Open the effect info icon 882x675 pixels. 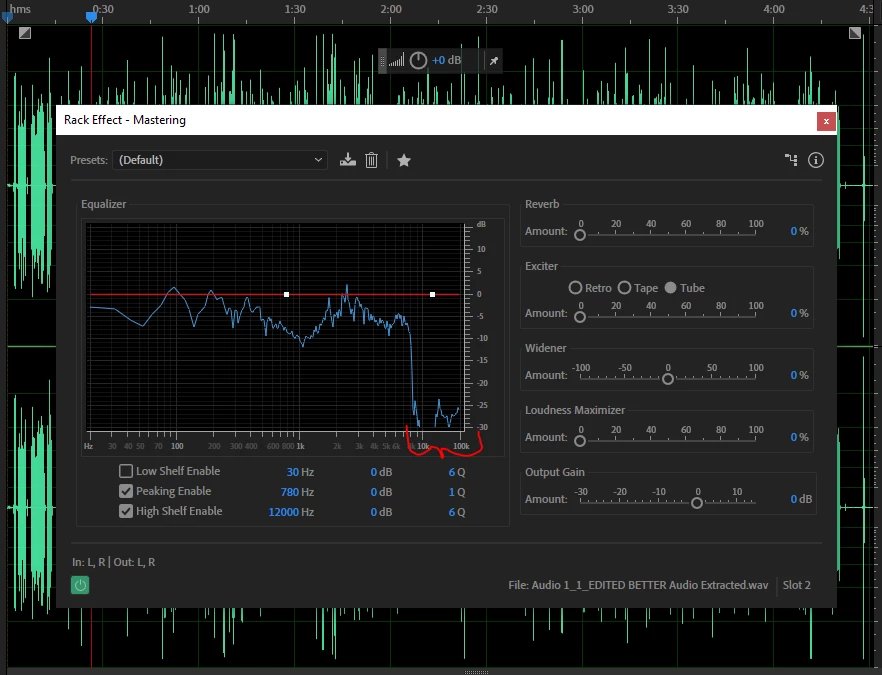[816, 160]
